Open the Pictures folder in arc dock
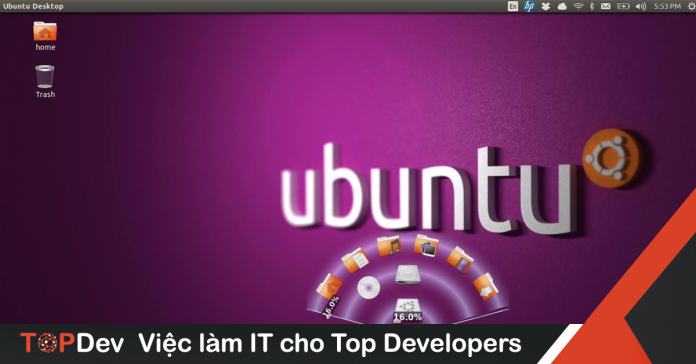Viewport: 696px width, 364px height. pyautogui.click(x=426, y=245)
